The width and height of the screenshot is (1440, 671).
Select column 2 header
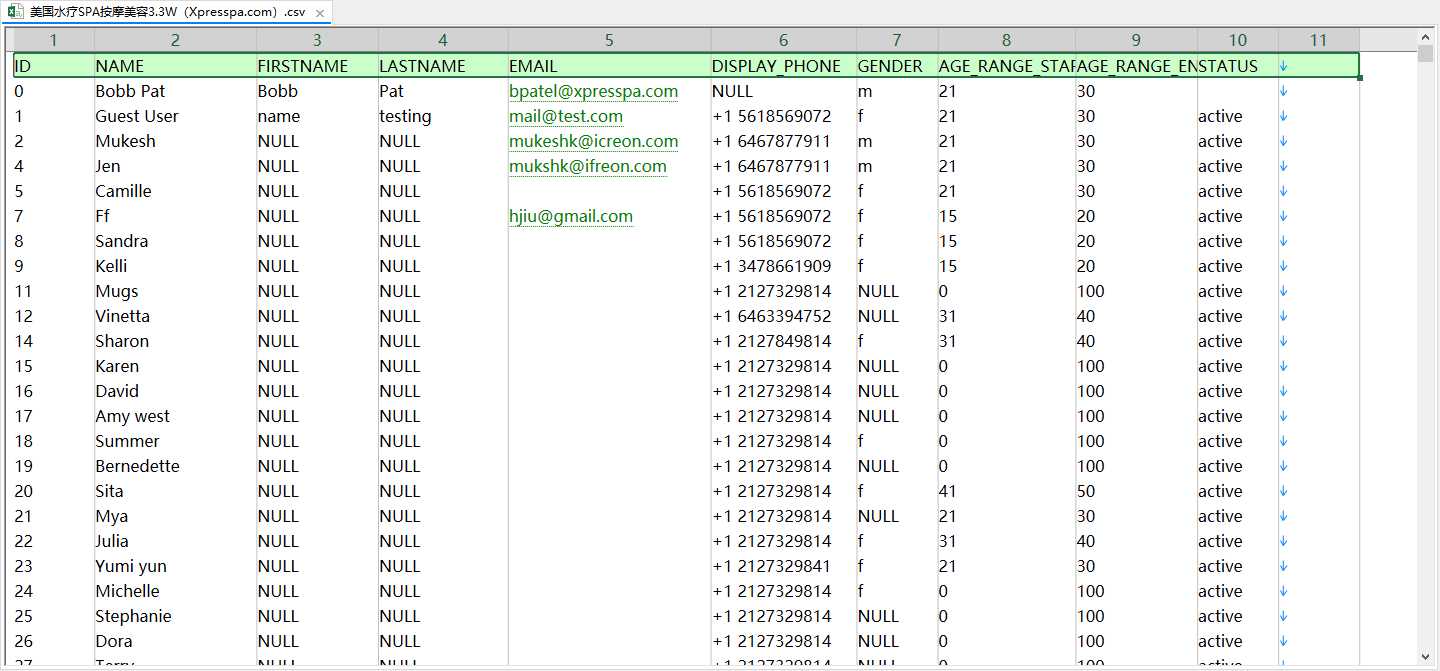tap(175, 40)
